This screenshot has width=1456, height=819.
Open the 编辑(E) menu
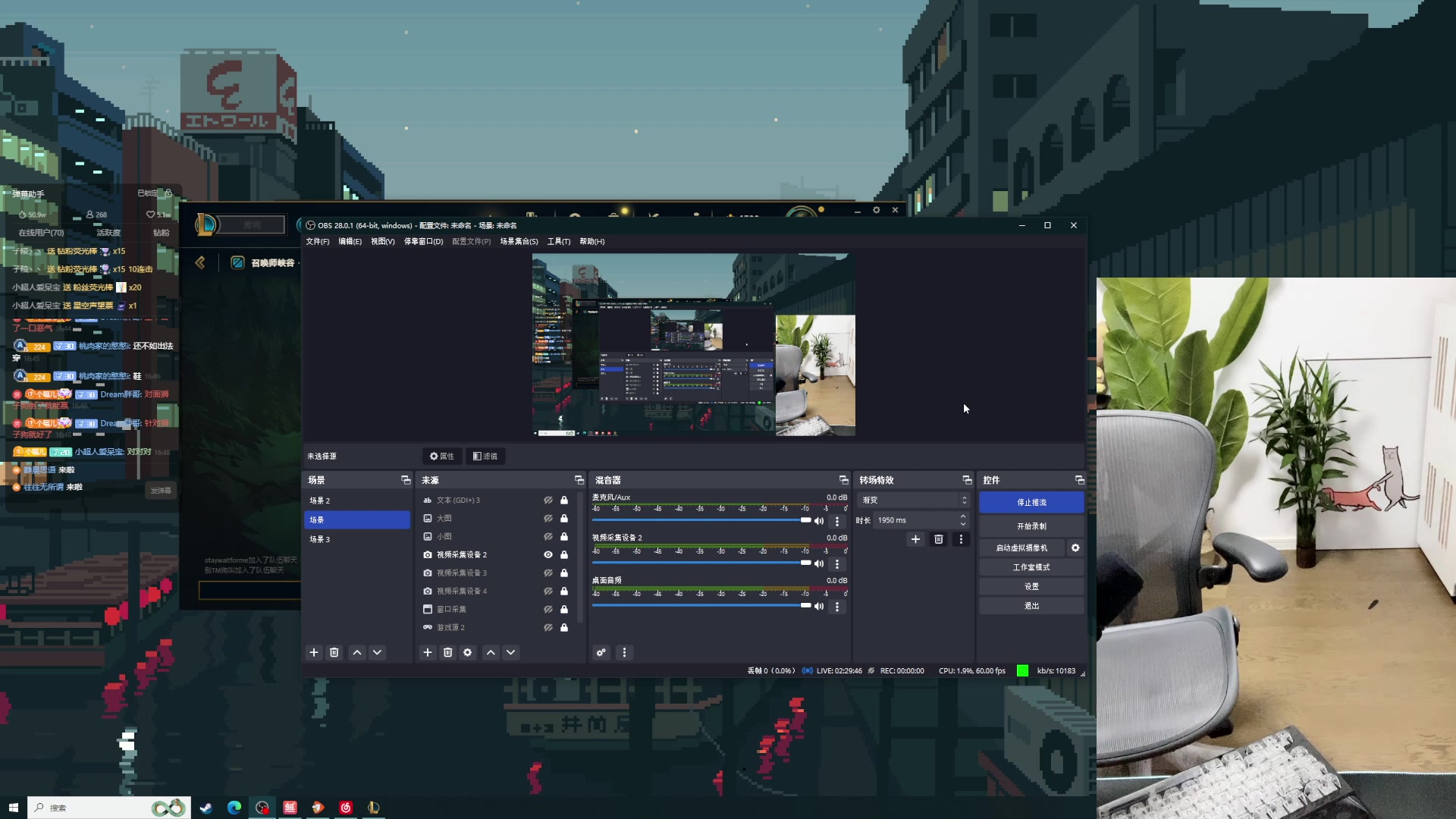(350, 241)
